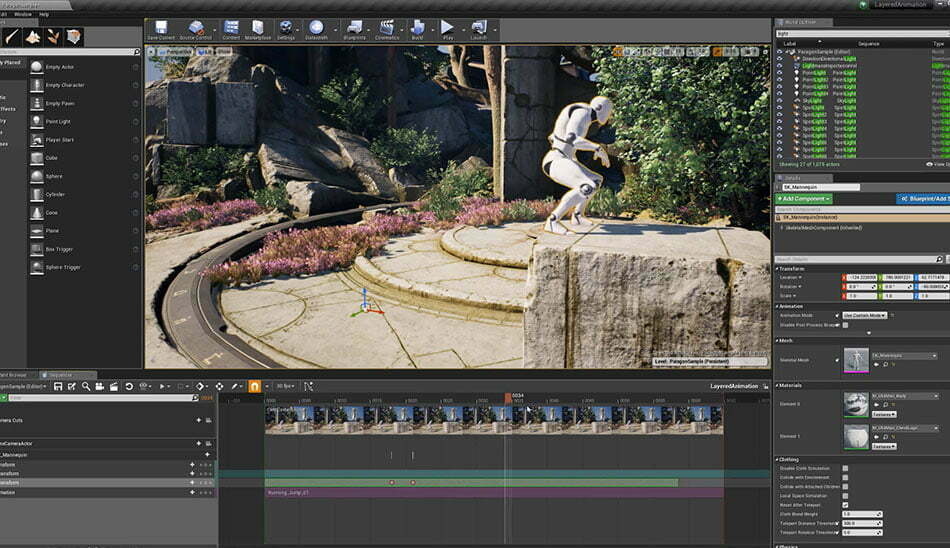Click Textures button under Element 0

click(884, 414)
